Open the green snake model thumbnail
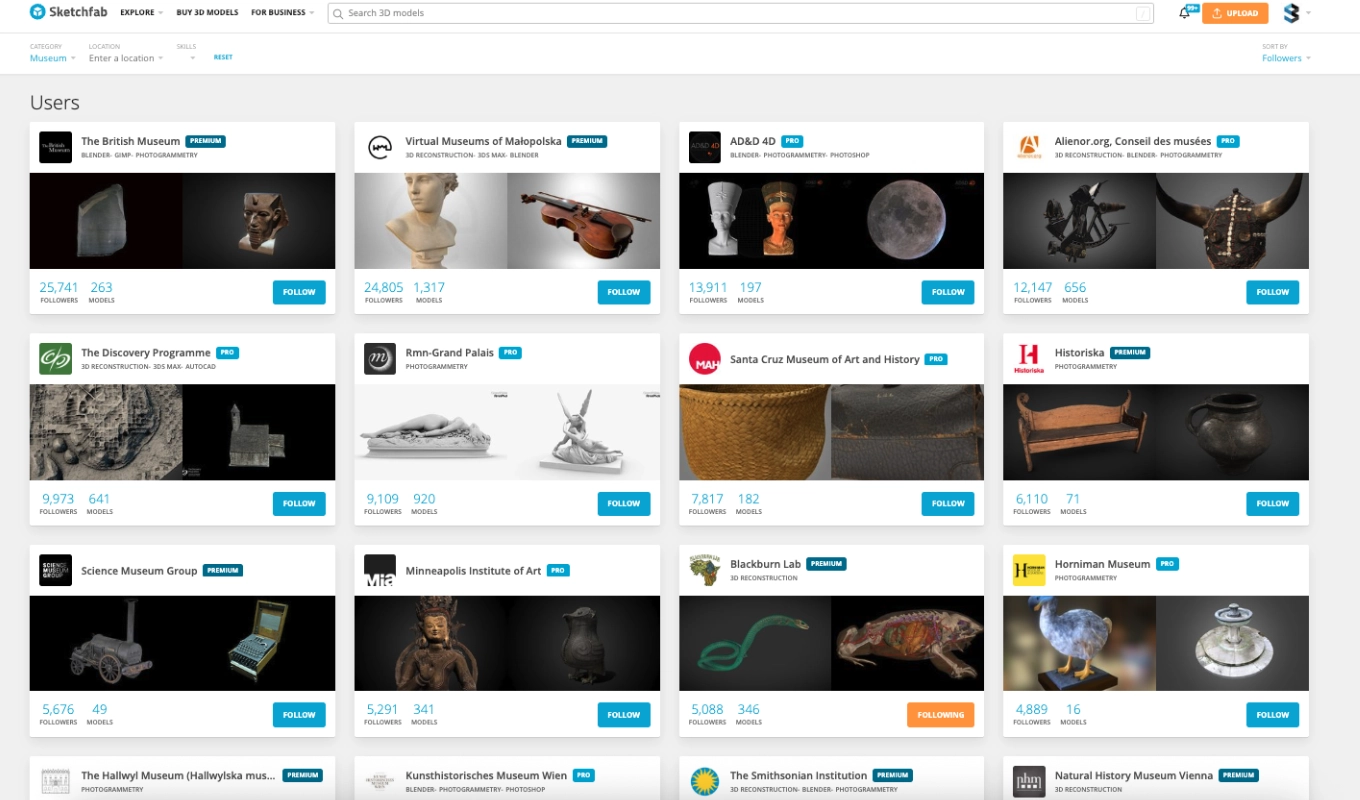The width and height of the screenshot is (1360, 800). (755, 643)
